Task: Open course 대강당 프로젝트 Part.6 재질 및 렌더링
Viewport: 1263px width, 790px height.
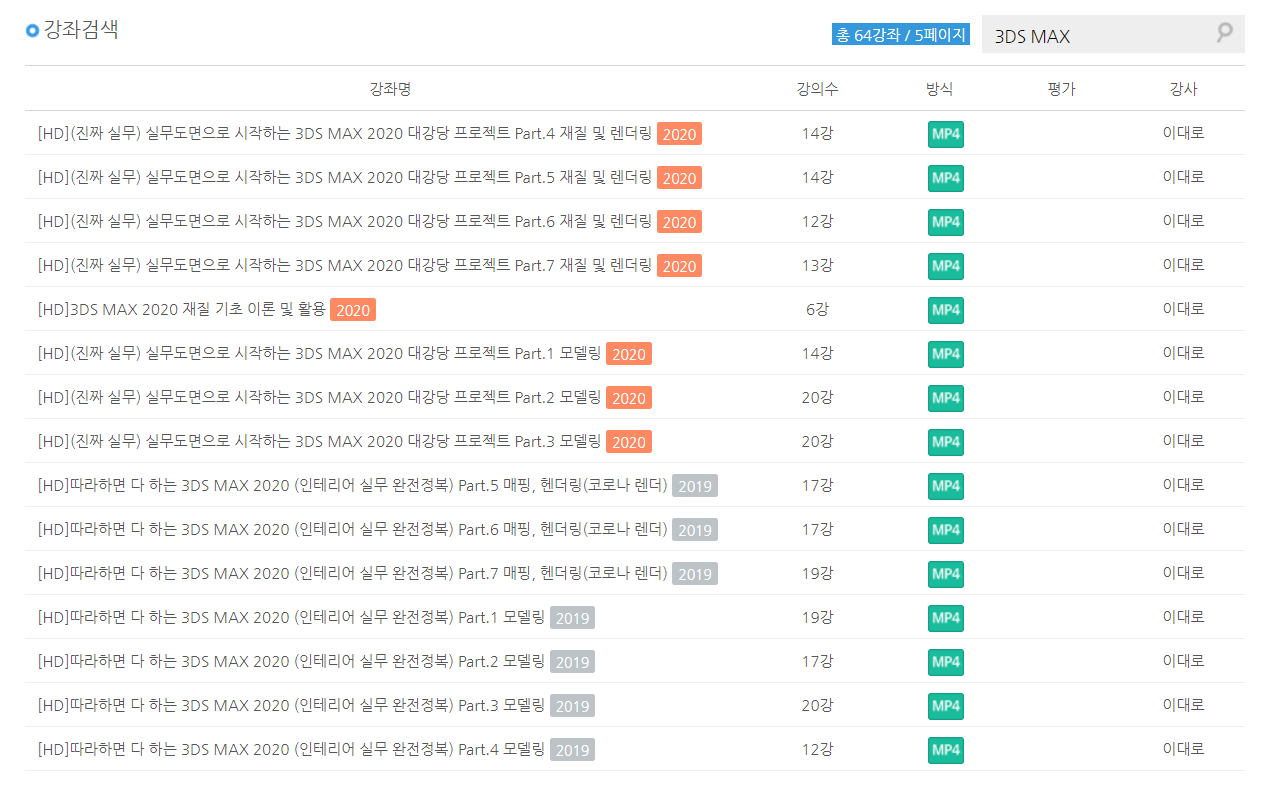Action: pos(344,221)
